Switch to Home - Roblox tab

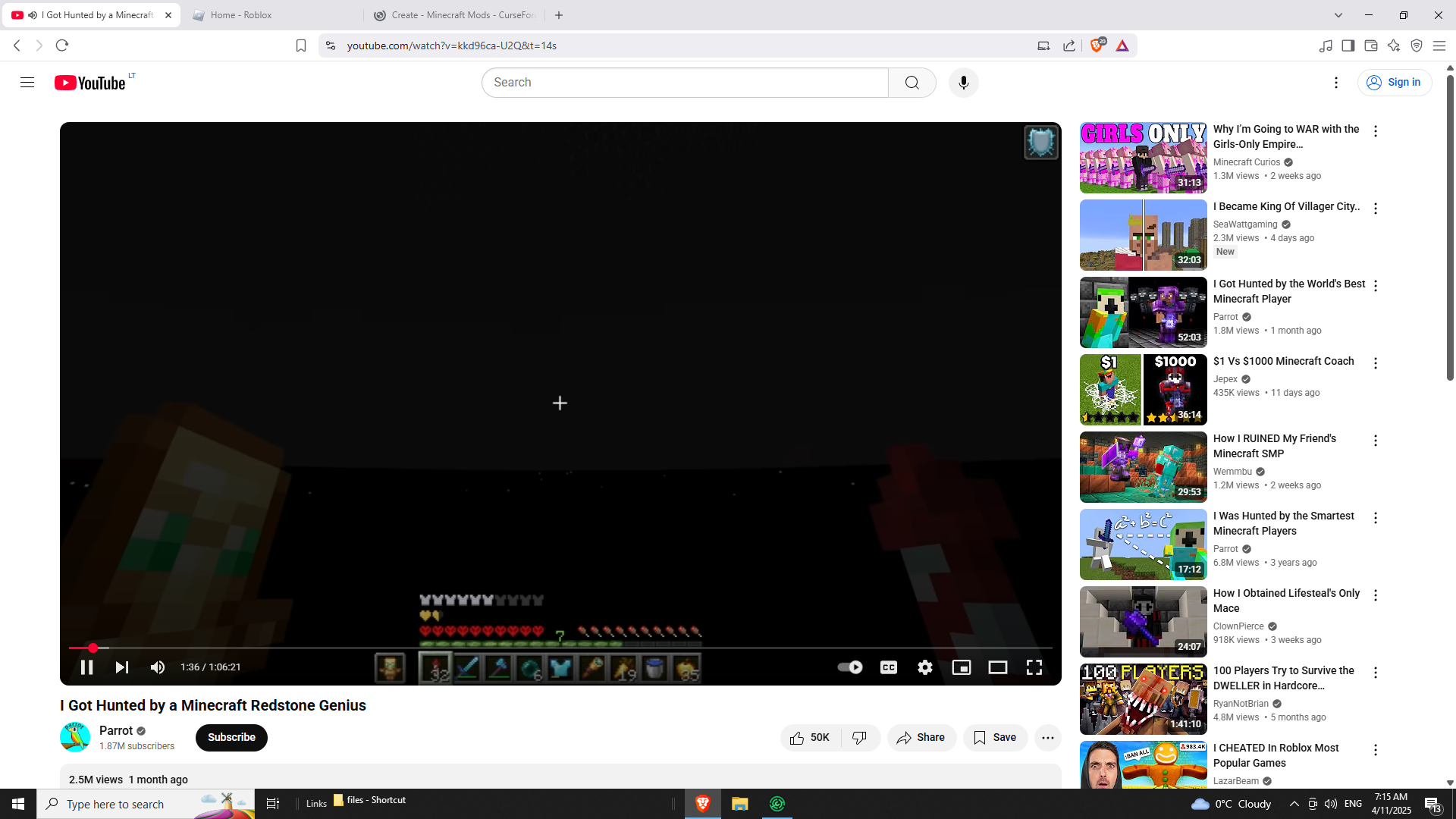point(241,15)
